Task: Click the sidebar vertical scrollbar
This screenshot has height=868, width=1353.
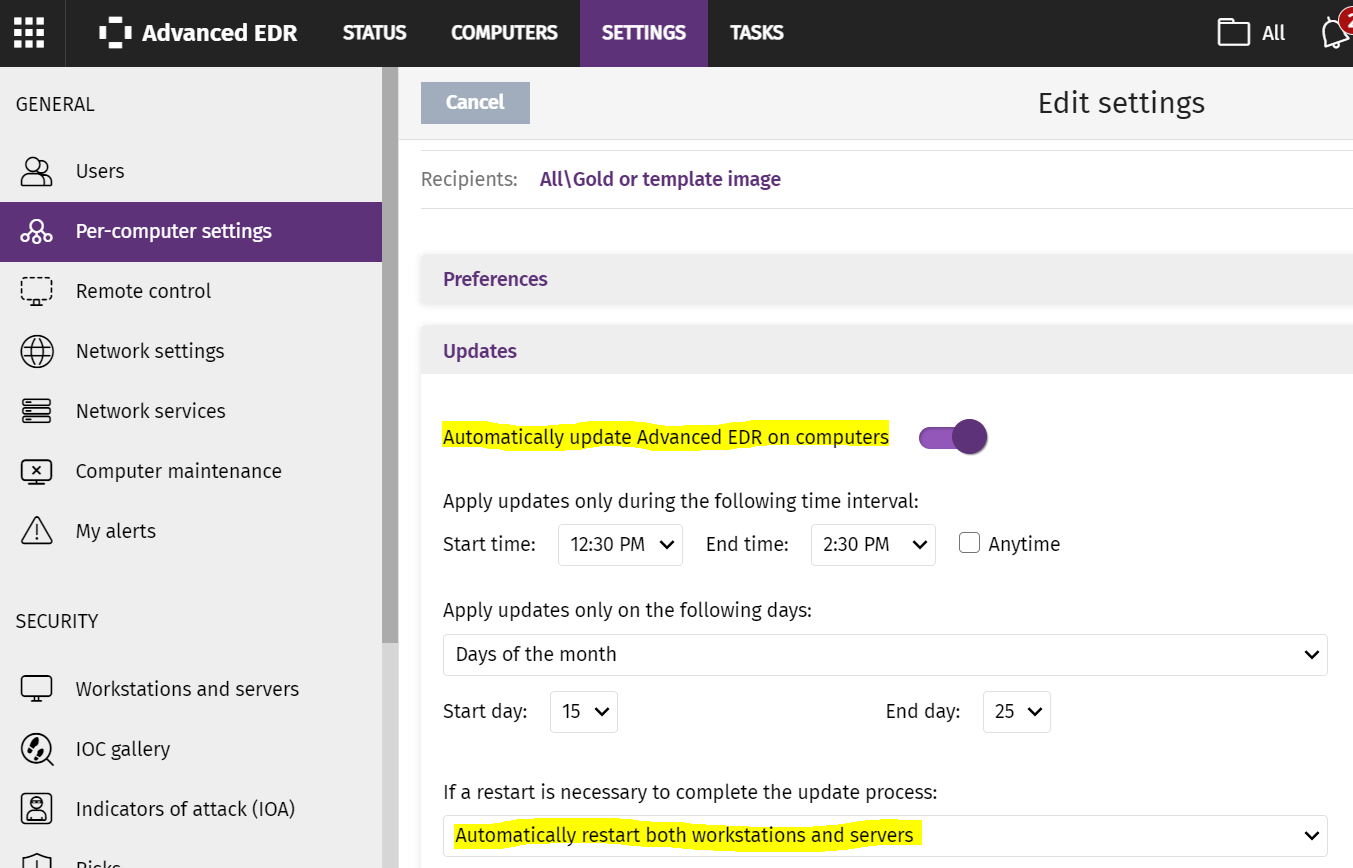Action: tap(390, 355)
